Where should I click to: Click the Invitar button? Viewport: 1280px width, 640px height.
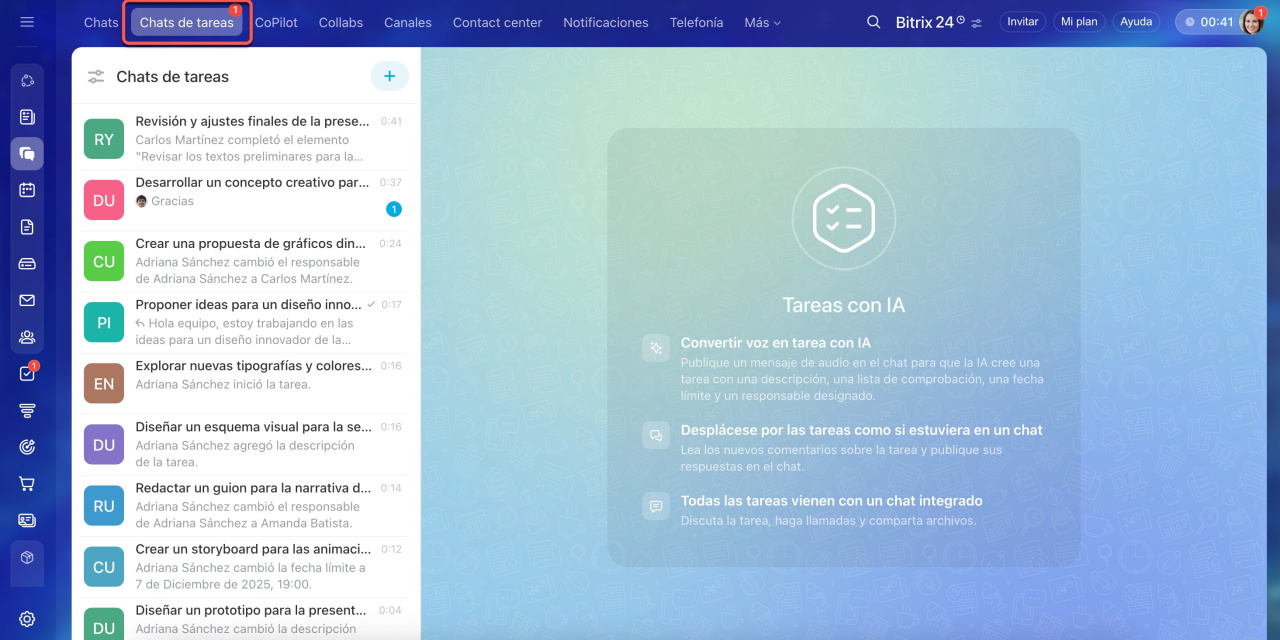pos(1022,22)
